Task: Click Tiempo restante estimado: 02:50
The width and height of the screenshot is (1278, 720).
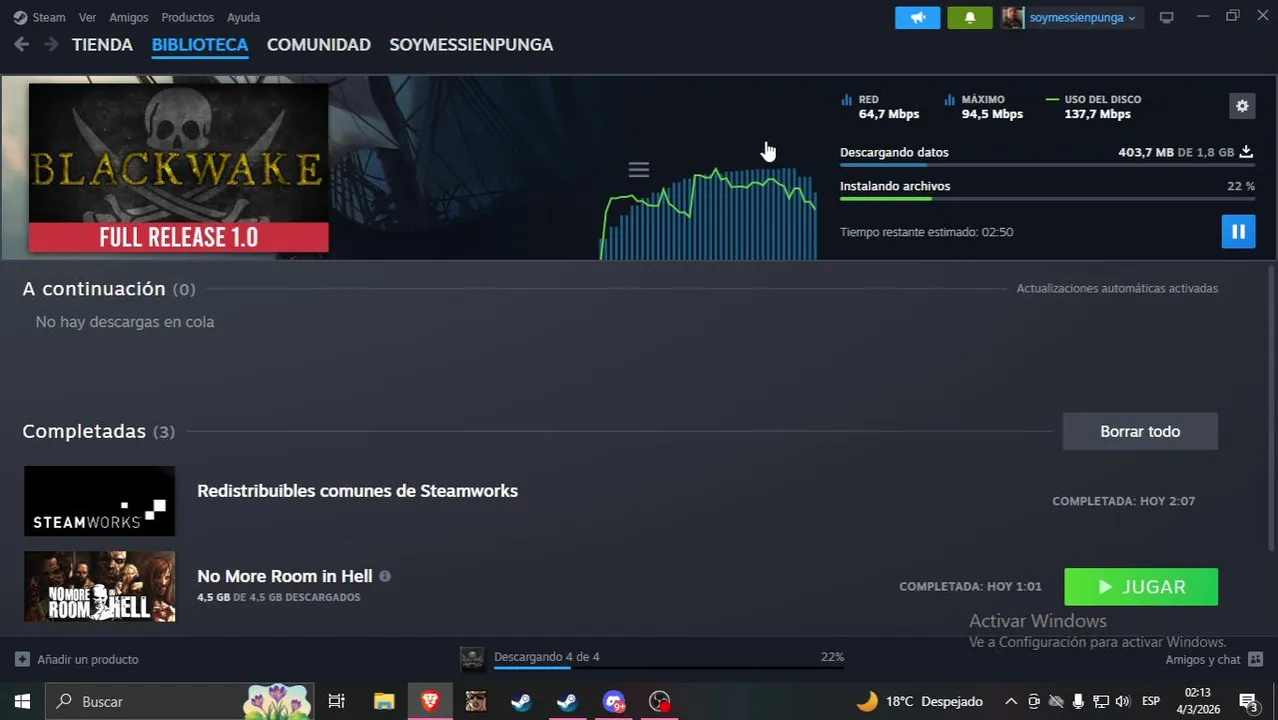Action: 926,232
